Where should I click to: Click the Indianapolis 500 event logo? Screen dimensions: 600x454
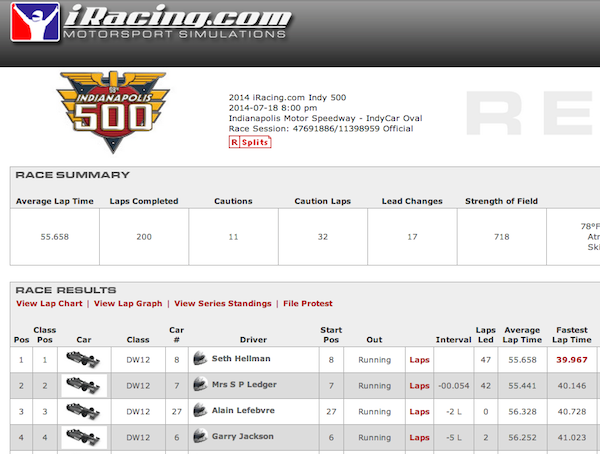[113, 111]
